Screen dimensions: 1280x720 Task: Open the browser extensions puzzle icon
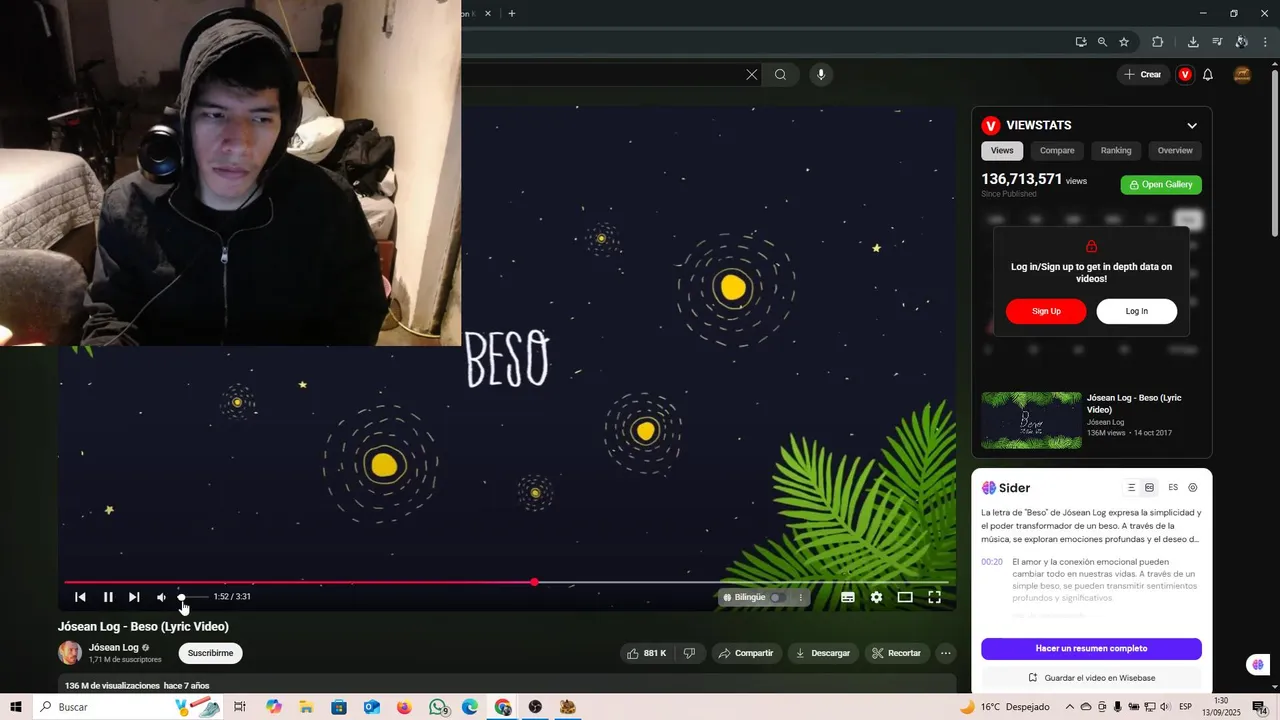pyautogui.click(x=1158, y=42)
